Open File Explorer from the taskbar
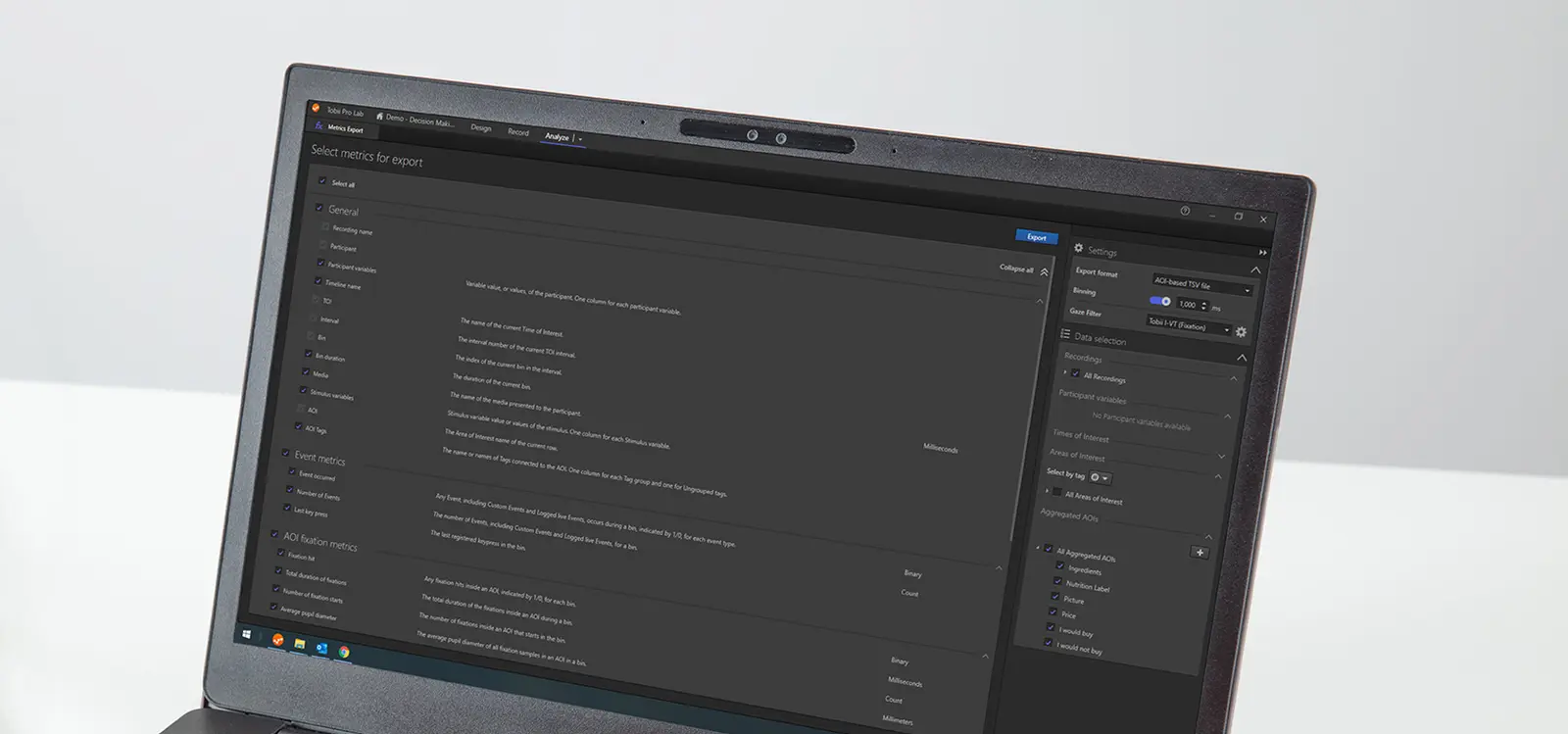This screenshot has height=734, width=1568. pyautogui.click(x=299, y=644)
